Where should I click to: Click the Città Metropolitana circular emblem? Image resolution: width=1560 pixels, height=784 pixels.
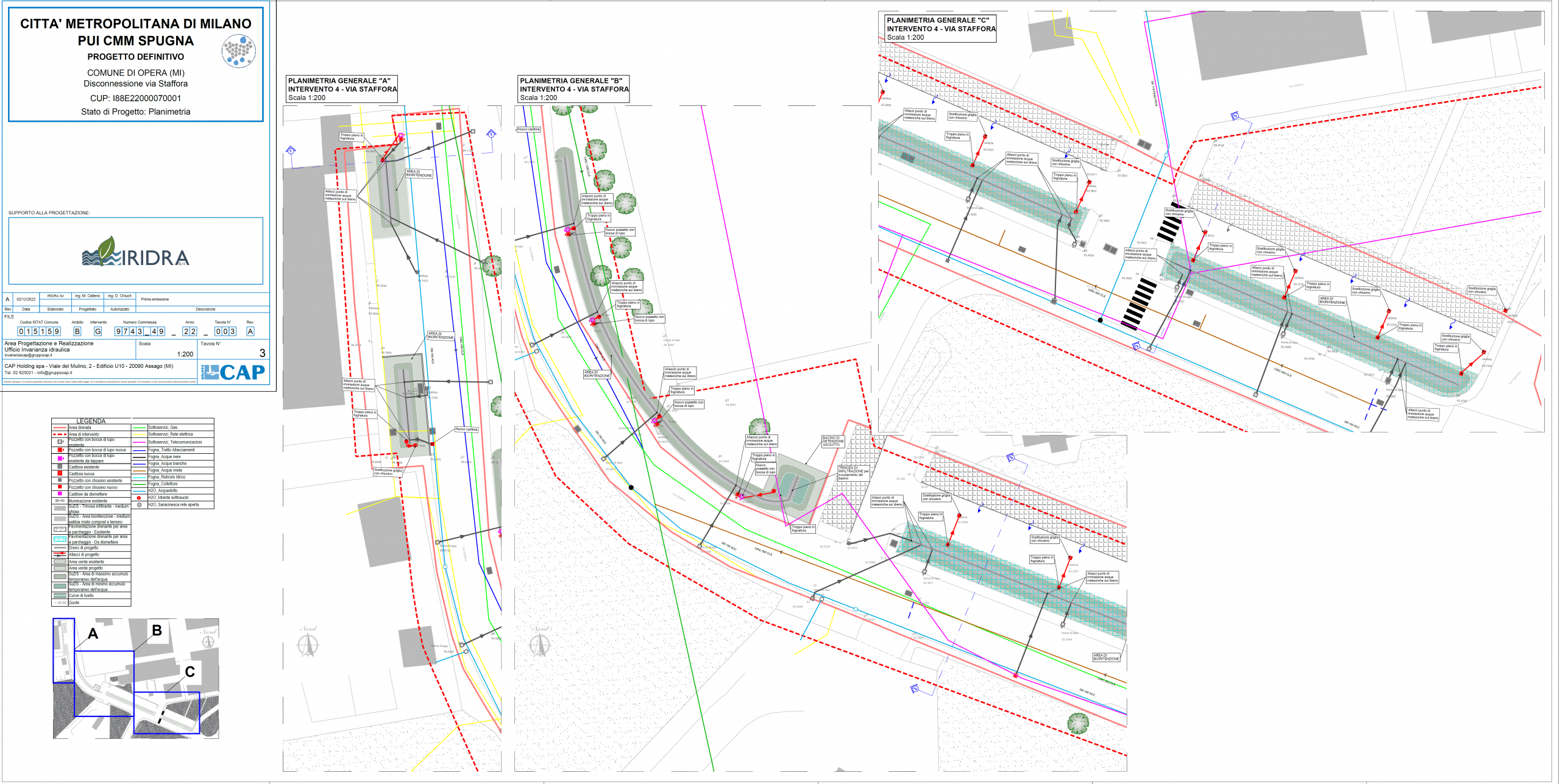tap(238, 51)
